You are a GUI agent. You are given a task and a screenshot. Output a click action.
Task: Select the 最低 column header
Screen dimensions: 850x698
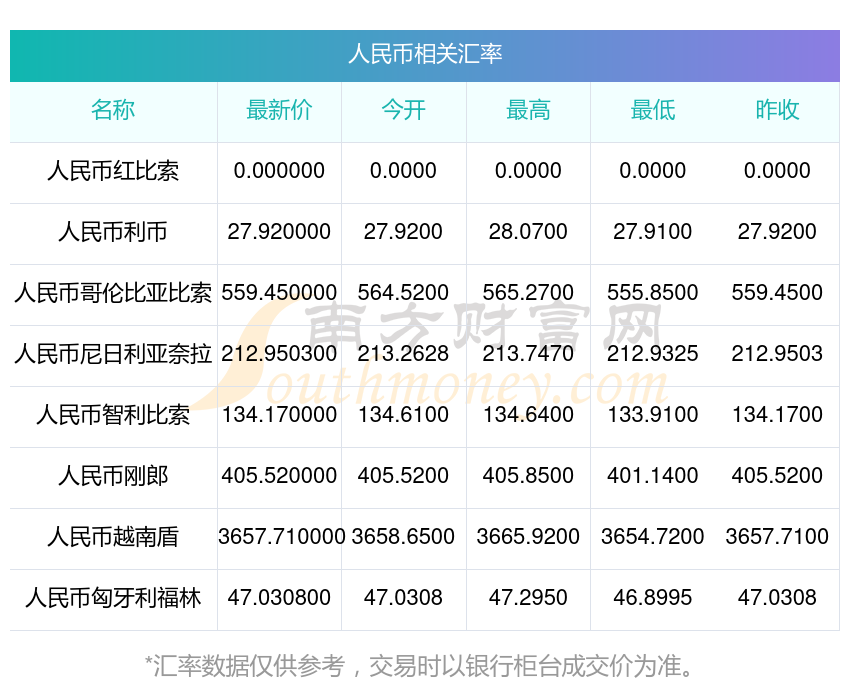(653, 111)
